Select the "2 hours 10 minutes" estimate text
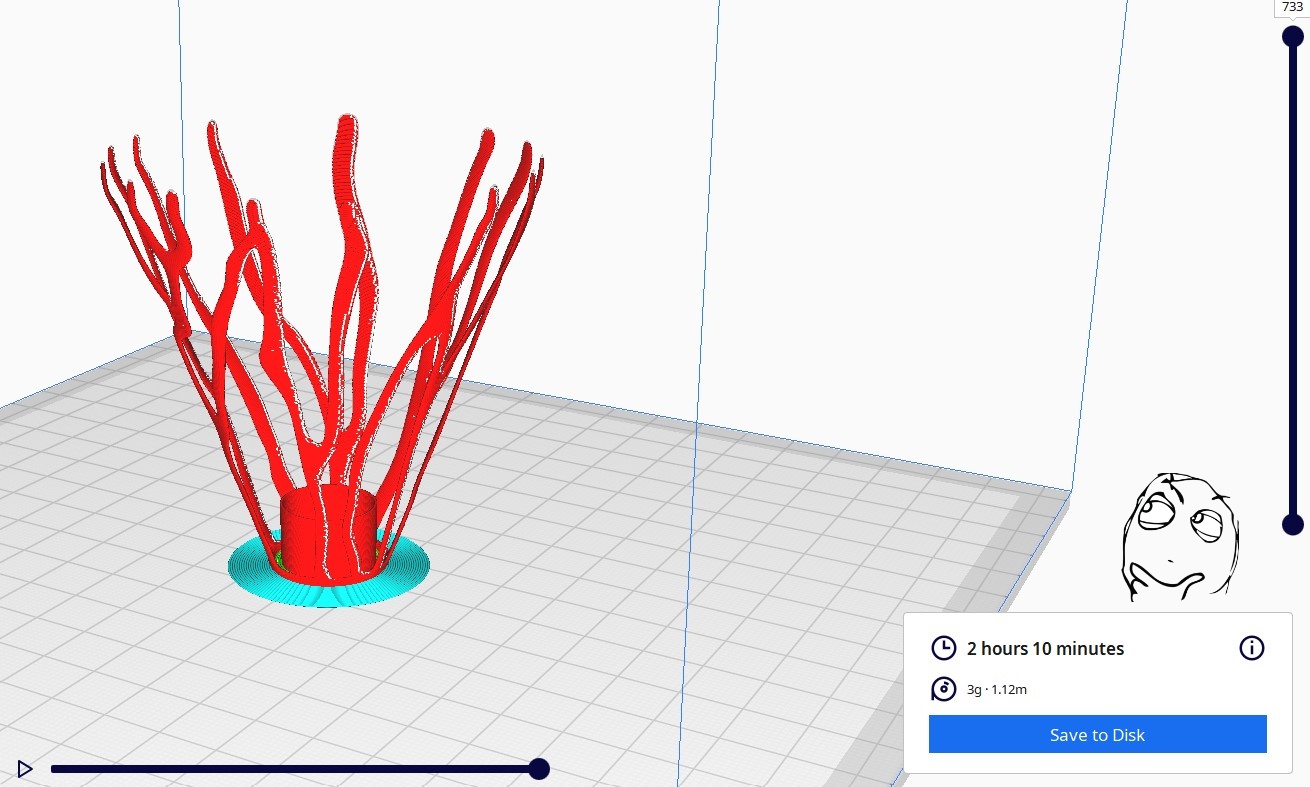The height and width of the screenshot is (787, 1310). tap(1045, 649)
